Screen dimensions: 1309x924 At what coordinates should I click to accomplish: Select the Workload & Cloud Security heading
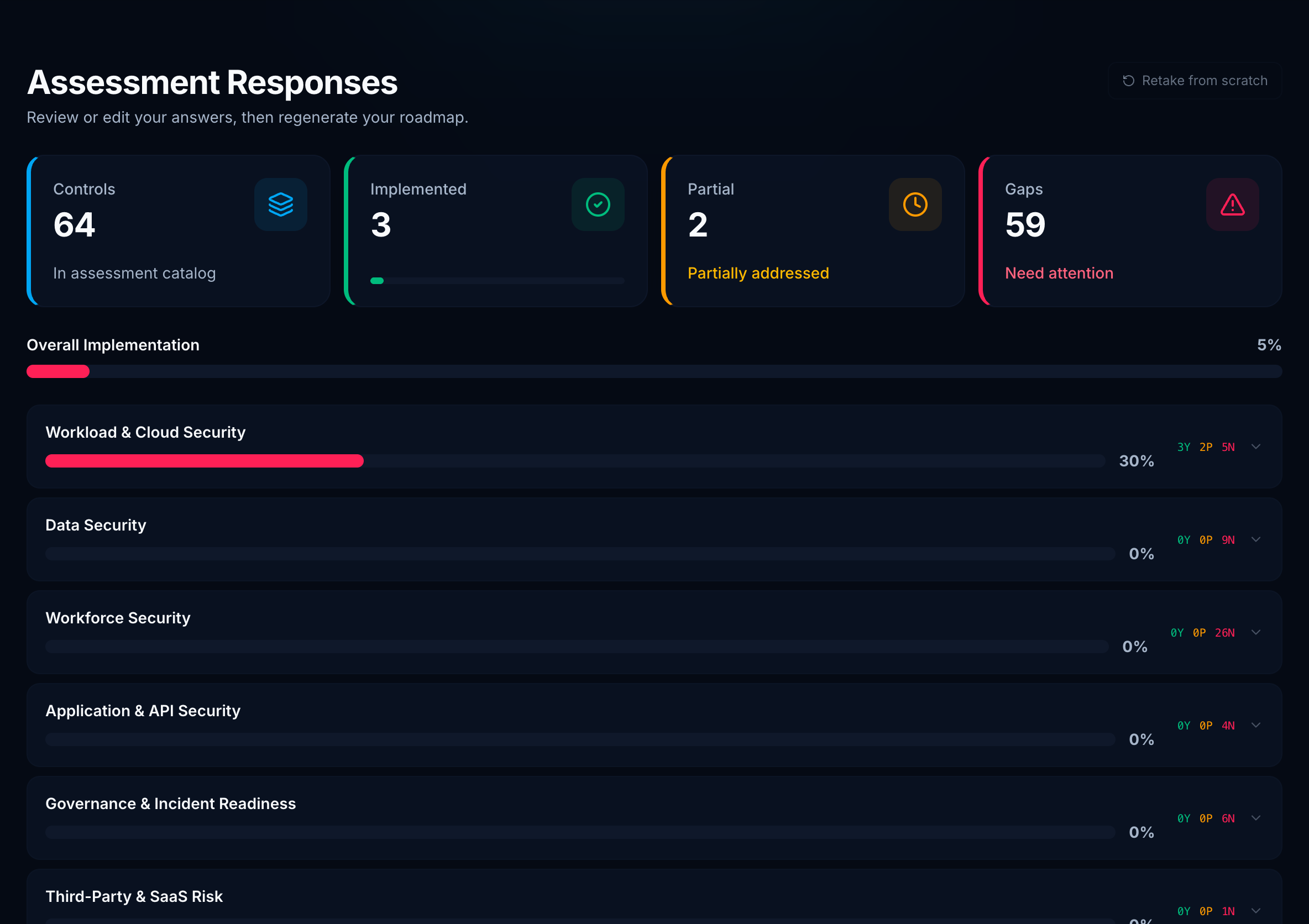[145, 432]
